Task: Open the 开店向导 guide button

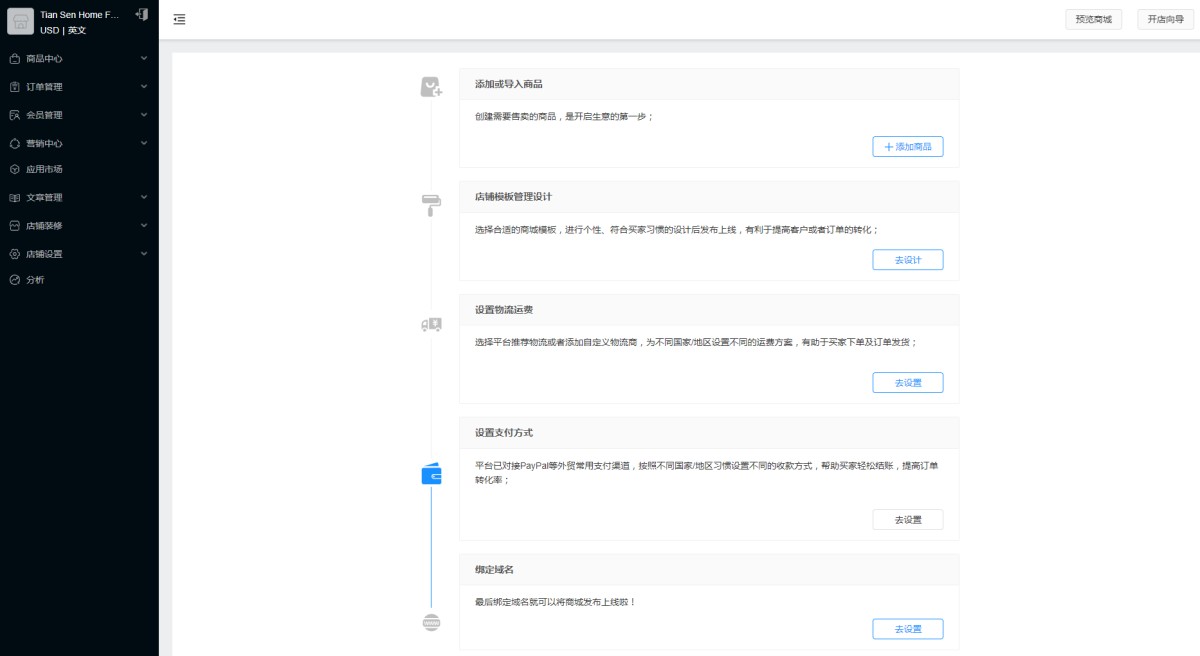Action: coord(1165,19)
